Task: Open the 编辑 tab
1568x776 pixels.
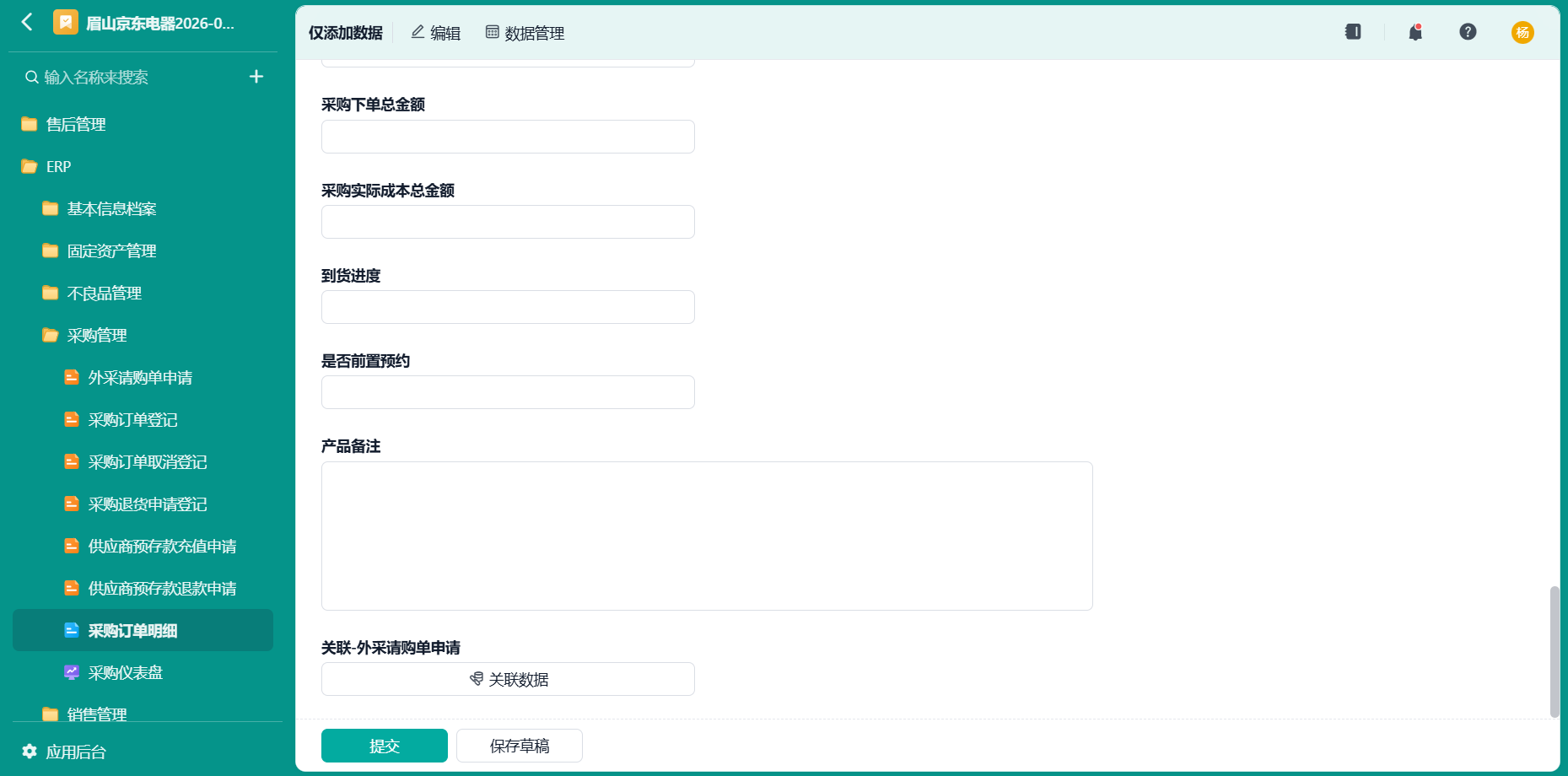Action: pyautogui.click(x=435, y=33)
